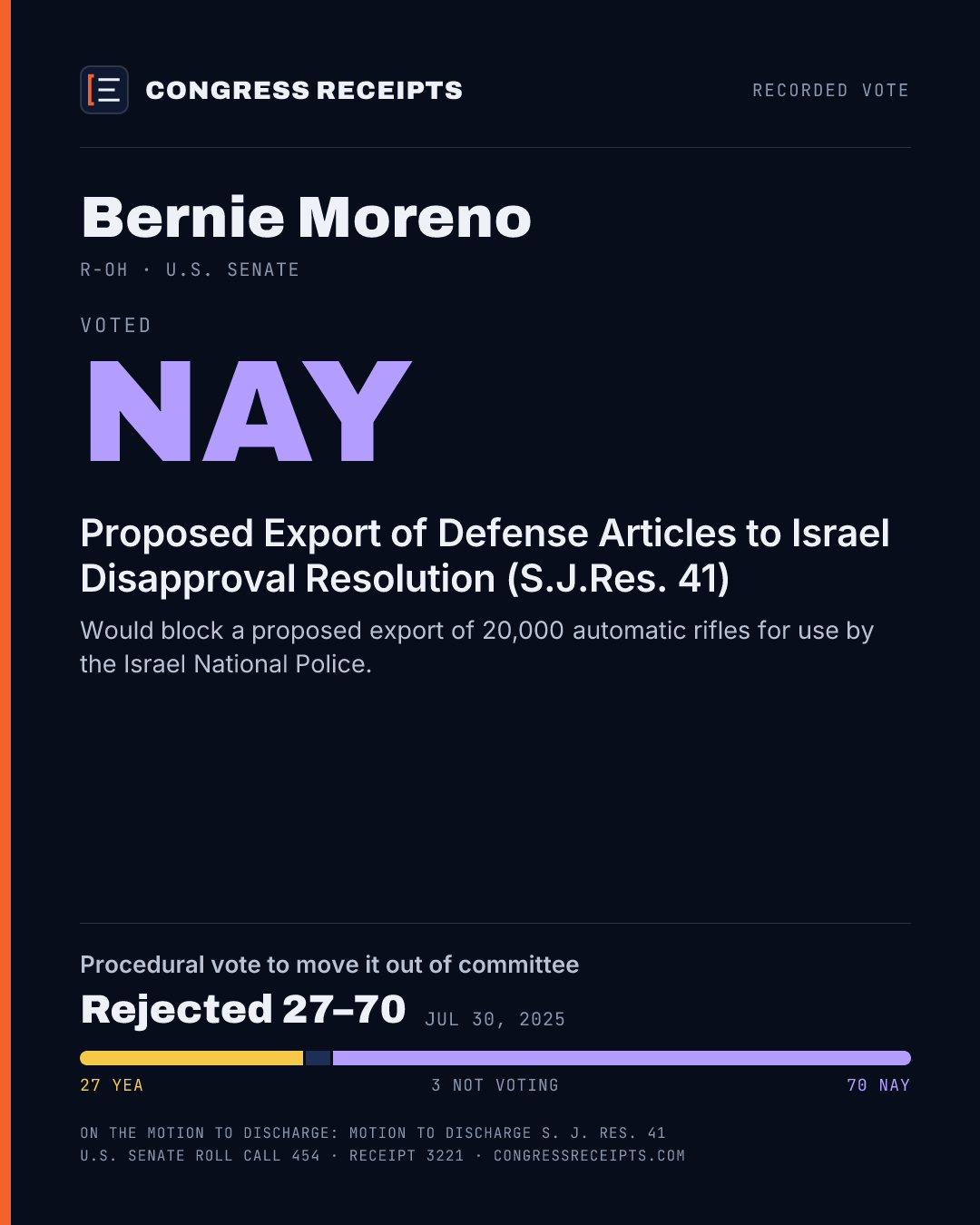This screenshot has width=980, height=1225.
Task: Click the R-OH U.S. Senate subtitle
Action: [190, 269]
